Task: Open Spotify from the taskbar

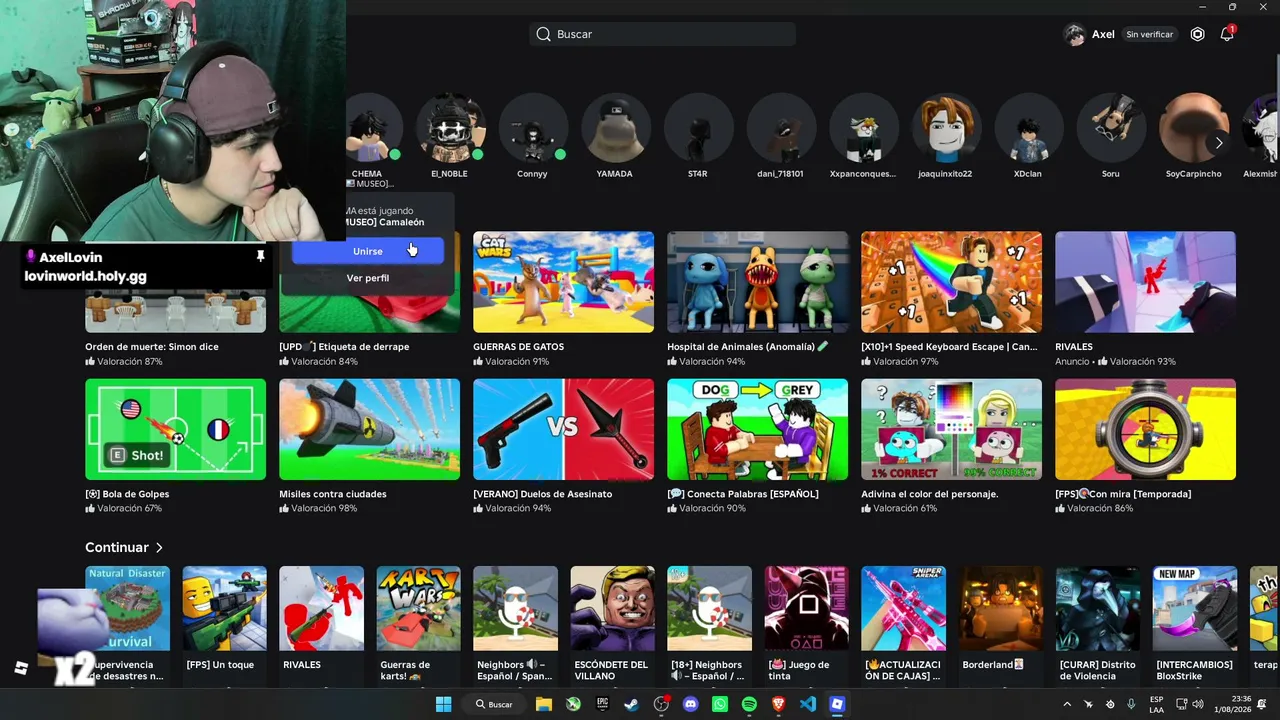Action: (x=749, y=704)
